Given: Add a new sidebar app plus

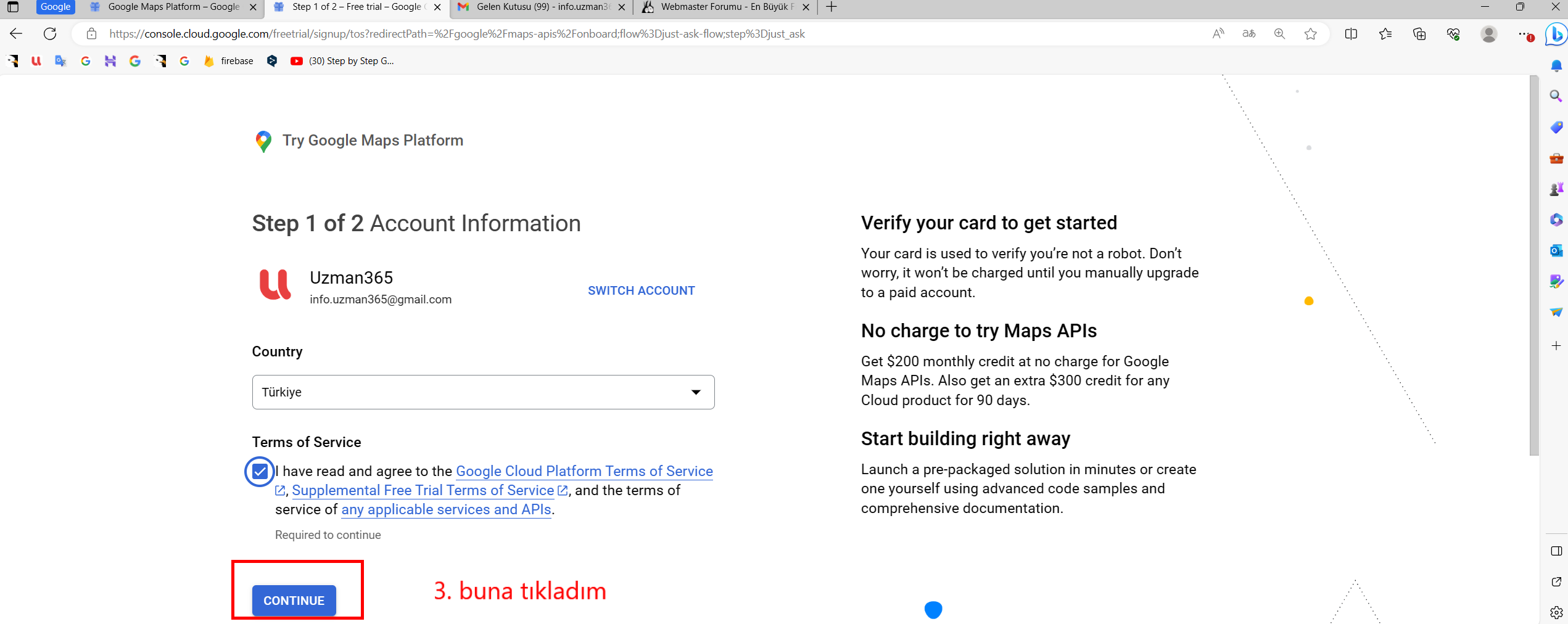Looking at the screenshot, I should (1556, 345).
